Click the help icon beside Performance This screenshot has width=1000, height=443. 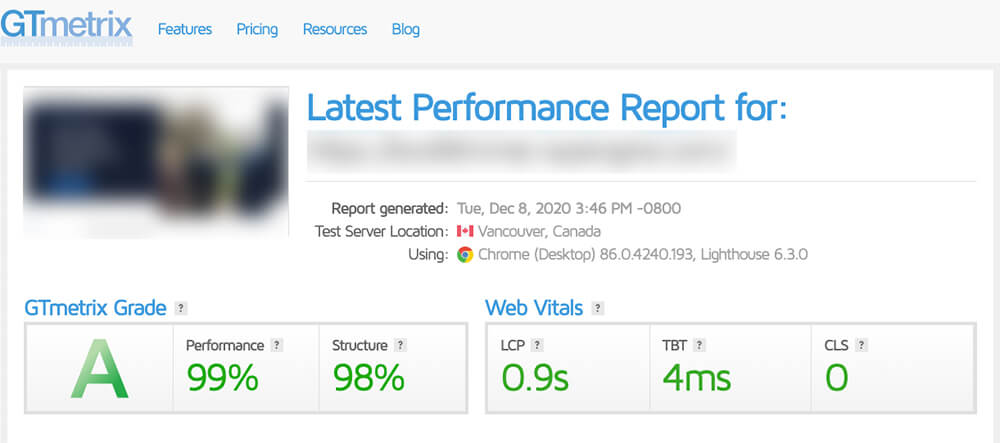pyautogui.click(x=276, y=345)
